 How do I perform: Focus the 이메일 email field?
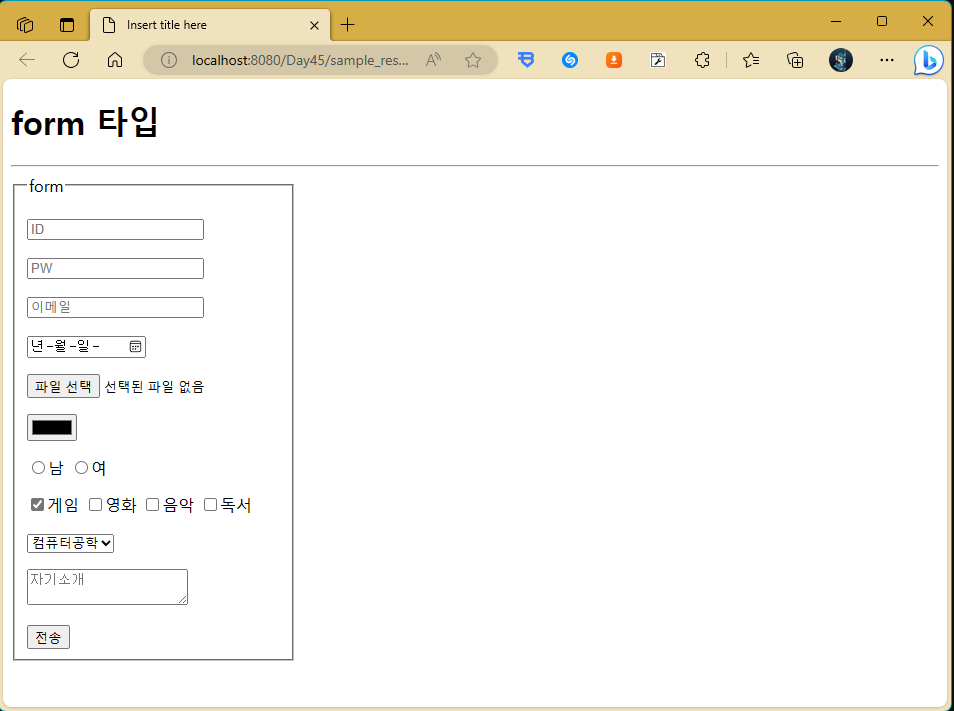pyautogui.click(x=116, y=307)
